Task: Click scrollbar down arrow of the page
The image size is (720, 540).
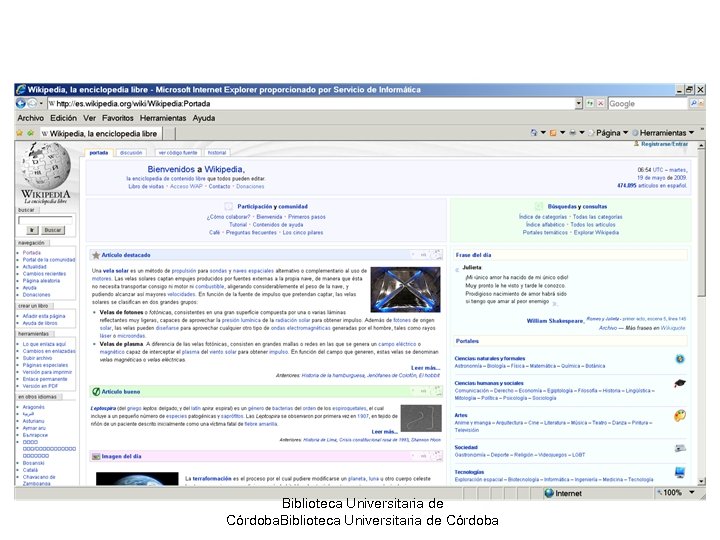Action: click(x=701, y=481)
